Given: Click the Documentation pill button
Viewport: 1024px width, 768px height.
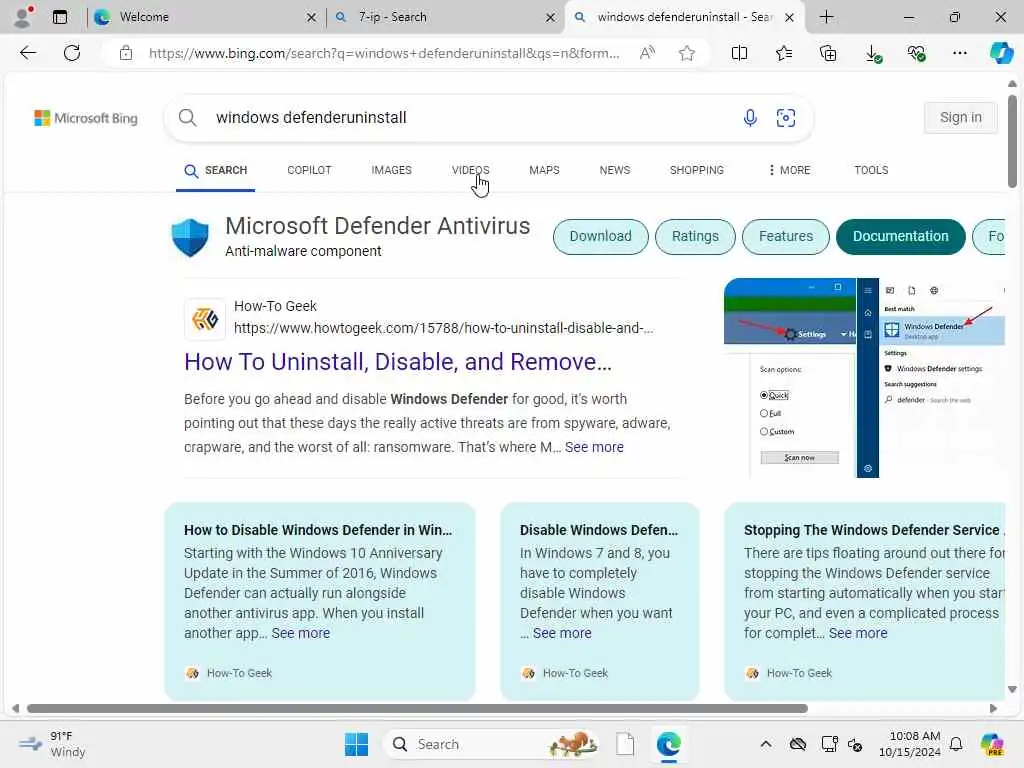Looking at the screenshot, I should point(900,236).
